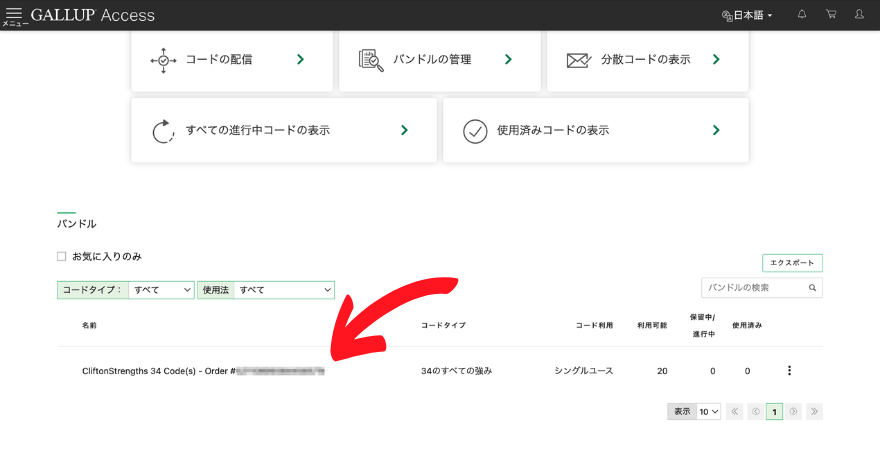Sort by the 使用済み column header
The height and width of the screenshot is (450, 880).
coord(747,325)
